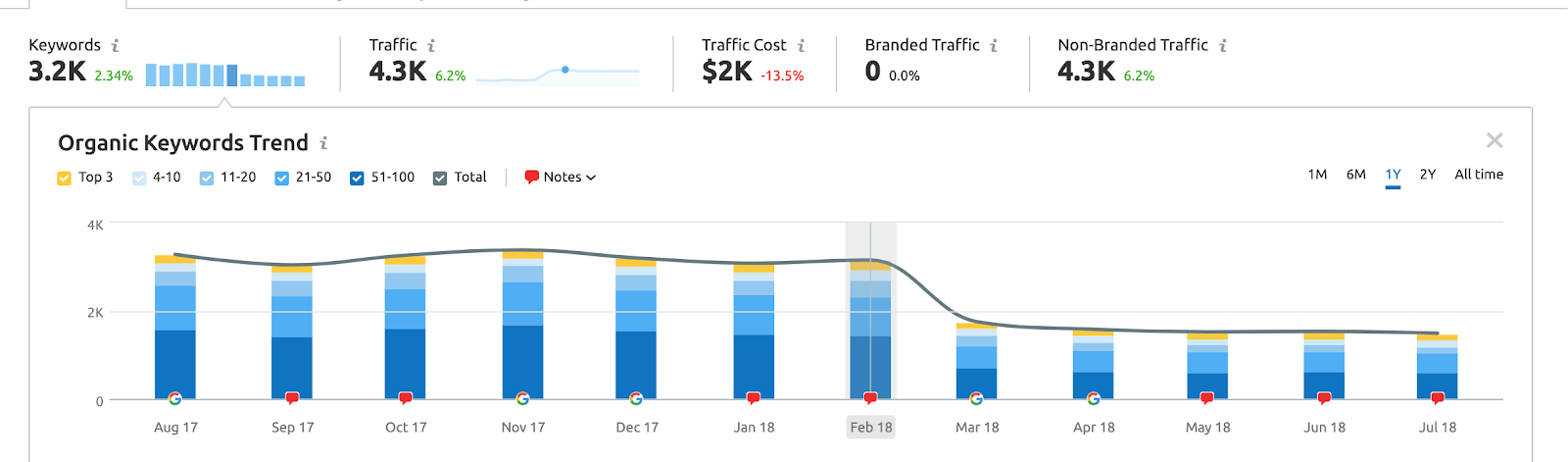Click the 2.34% keywords change
Viewport: 1568px width, 462px height.
pyautogui.click(x=114, y=76)
